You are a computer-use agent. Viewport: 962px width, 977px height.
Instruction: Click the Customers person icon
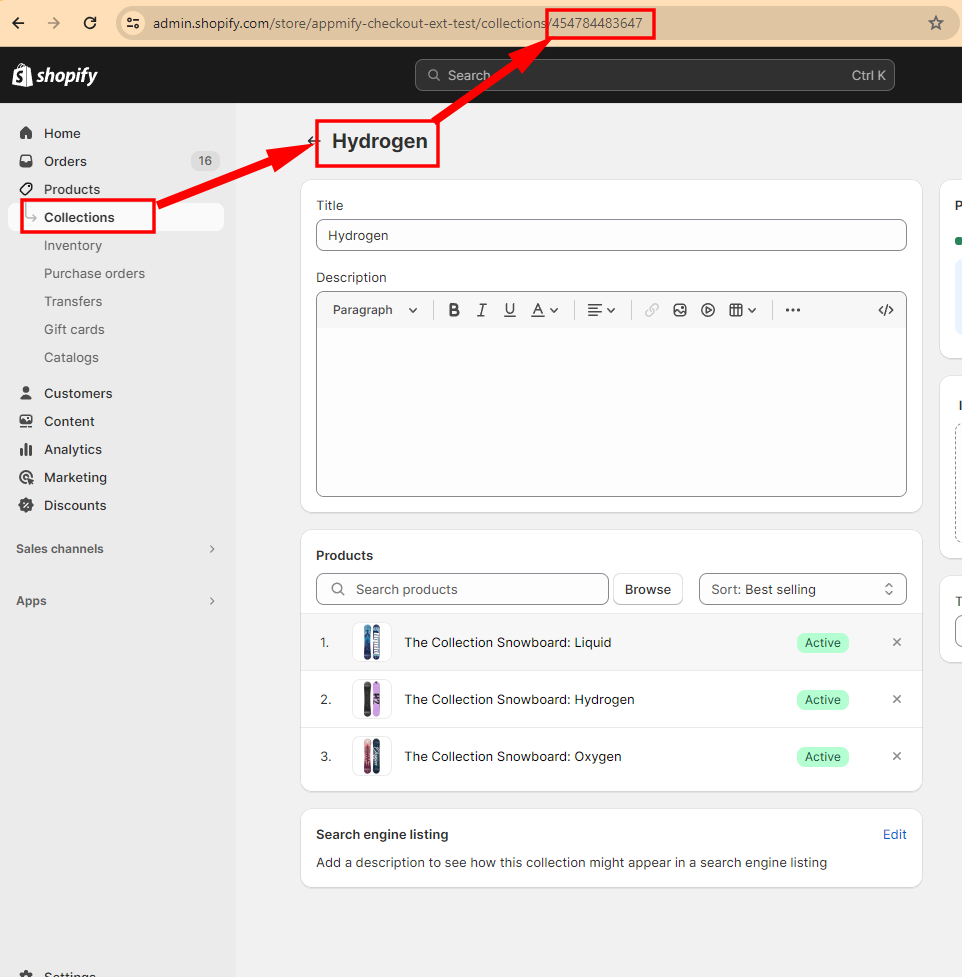pos(26,393)
